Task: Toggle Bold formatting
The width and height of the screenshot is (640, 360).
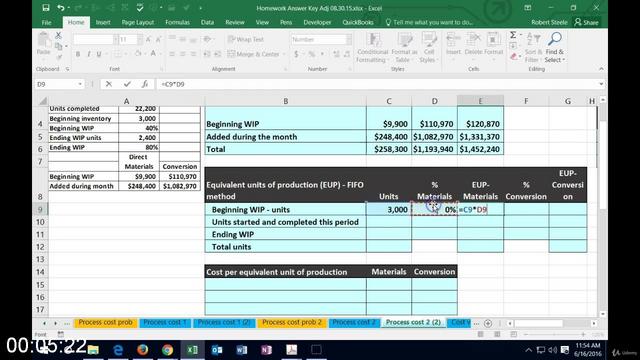Action: [x=78, y=54]
